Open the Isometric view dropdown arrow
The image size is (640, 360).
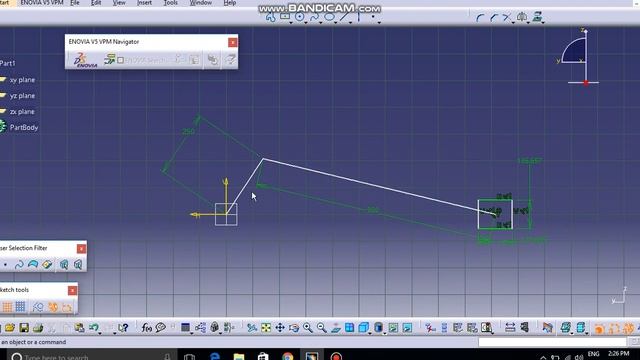point(370,333)
